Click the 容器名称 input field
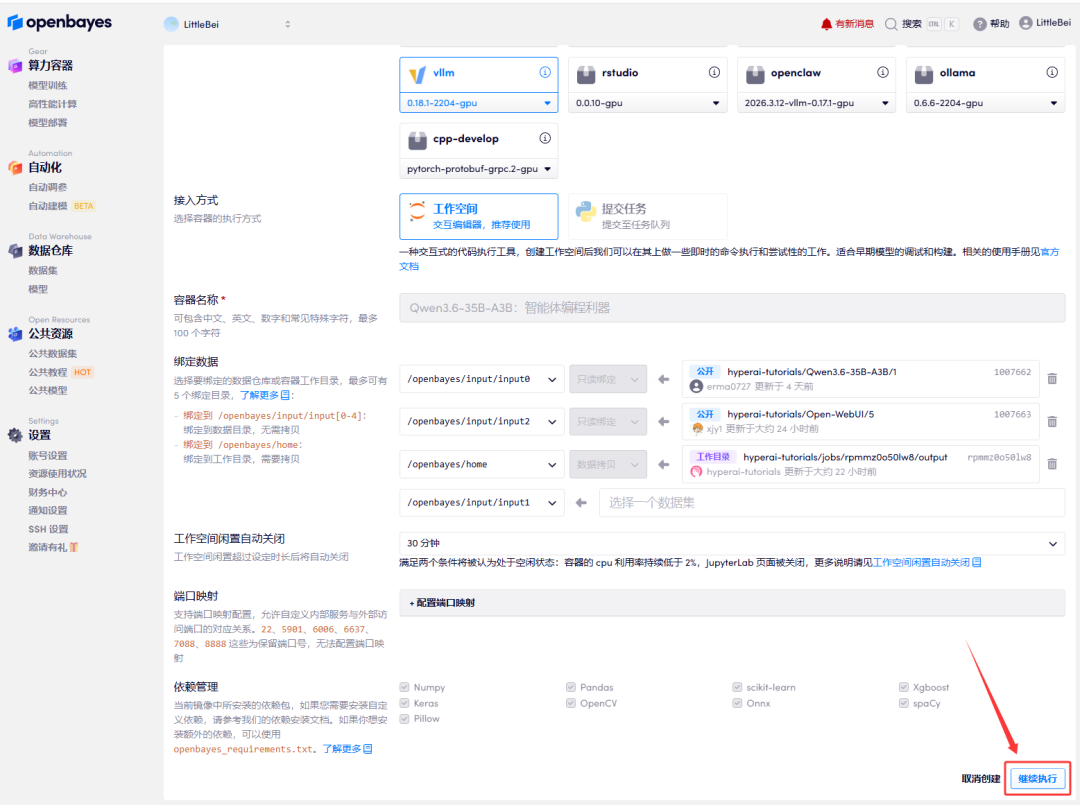 pos(732,308)
